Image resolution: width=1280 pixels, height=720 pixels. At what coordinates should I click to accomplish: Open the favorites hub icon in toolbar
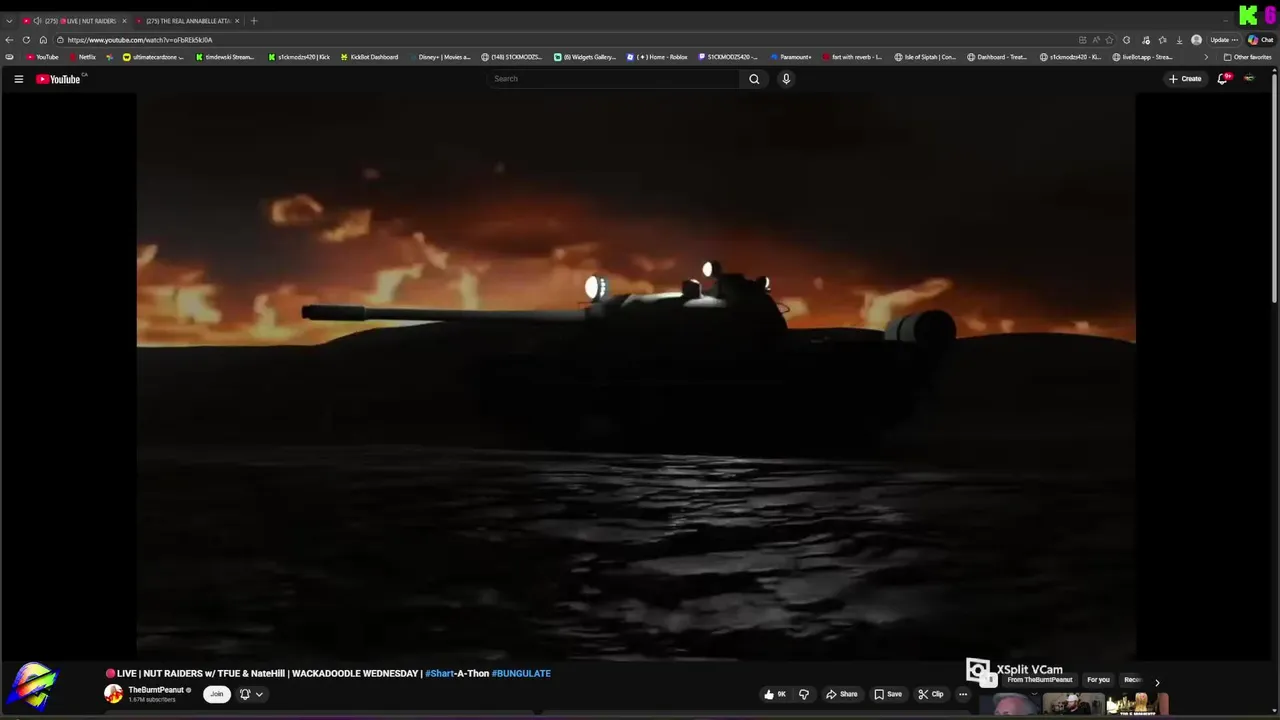coord(1162,40)
